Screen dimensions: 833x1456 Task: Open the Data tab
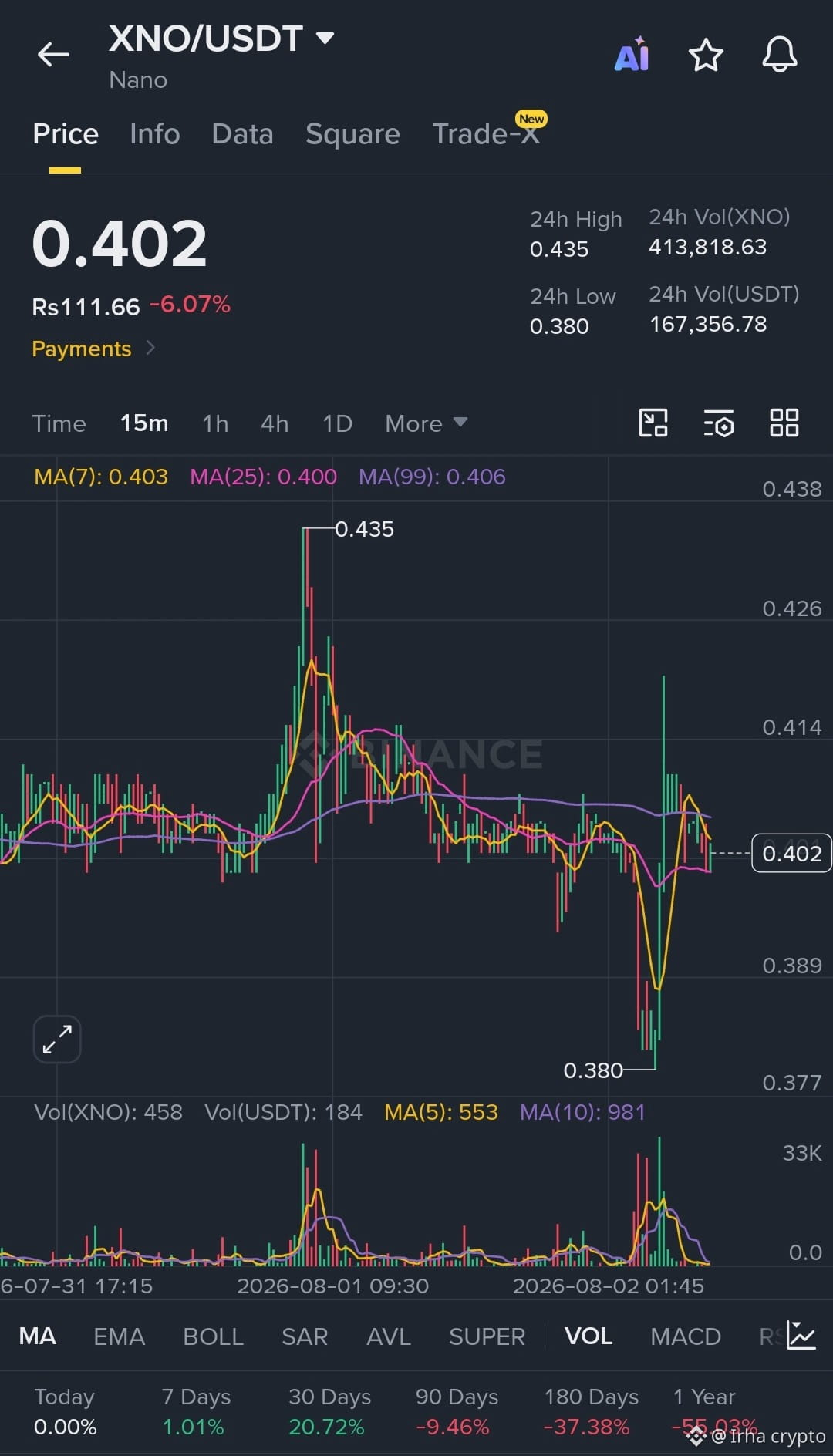[242, 134]
